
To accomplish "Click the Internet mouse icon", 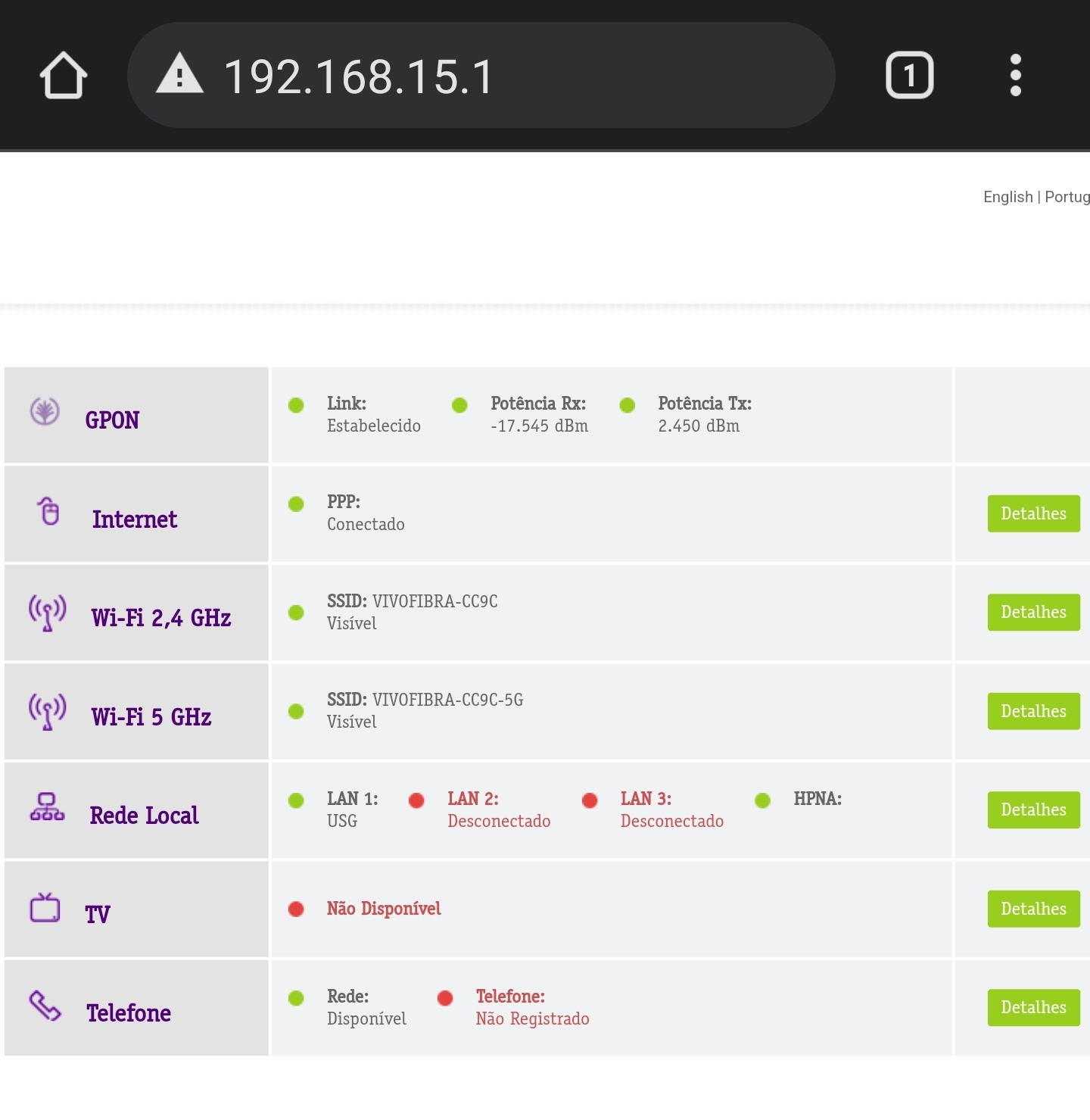I will point(48,510).
